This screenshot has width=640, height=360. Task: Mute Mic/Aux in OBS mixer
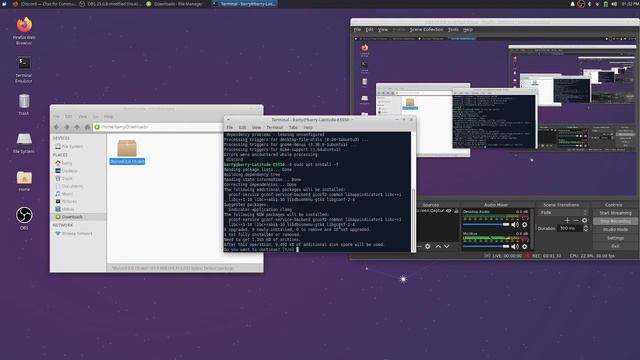[x=515, y=247]
